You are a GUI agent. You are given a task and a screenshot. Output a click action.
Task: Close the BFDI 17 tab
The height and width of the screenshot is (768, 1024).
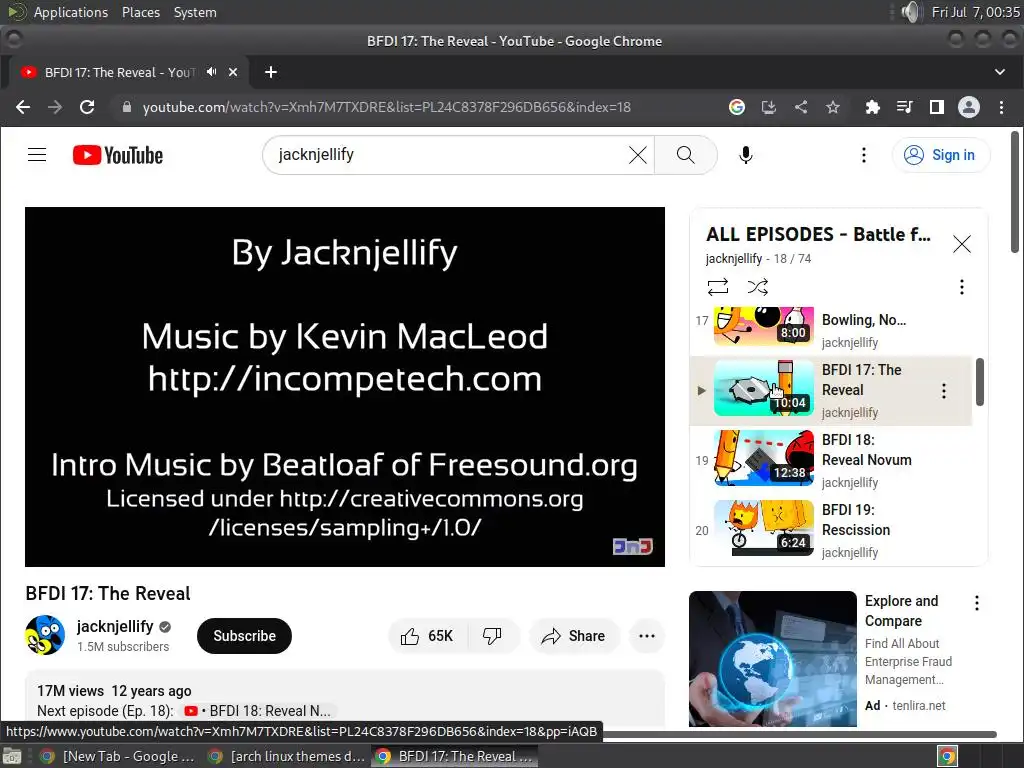233,72
